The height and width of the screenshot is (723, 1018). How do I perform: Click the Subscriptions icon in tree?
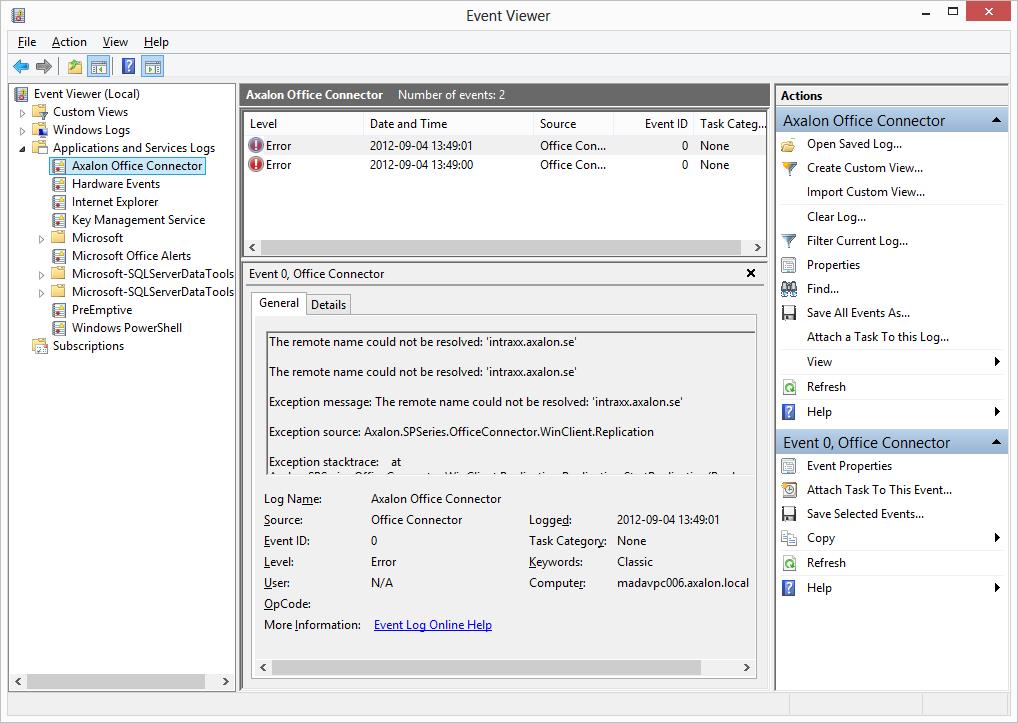click(40, 346)
